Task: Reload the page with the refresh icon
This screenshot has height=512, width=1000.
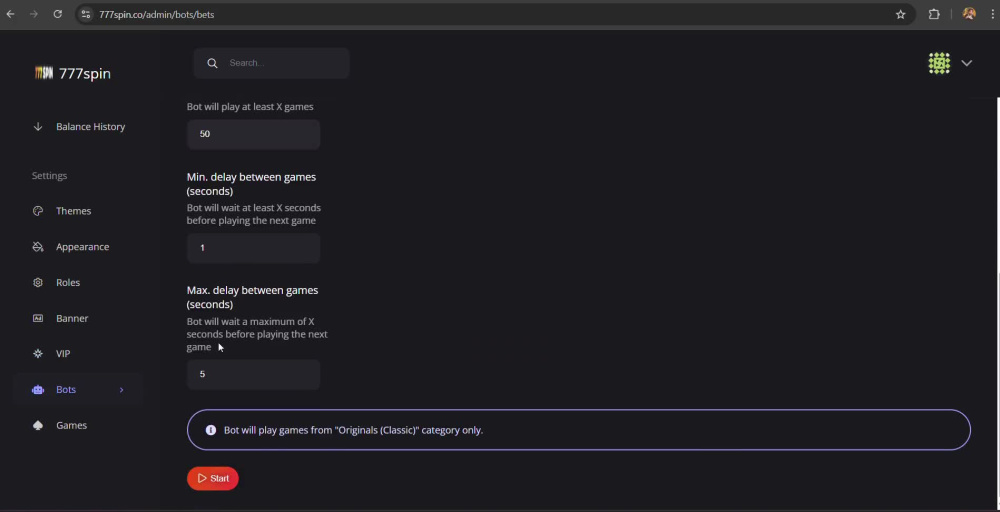Action: coord(57,14)
